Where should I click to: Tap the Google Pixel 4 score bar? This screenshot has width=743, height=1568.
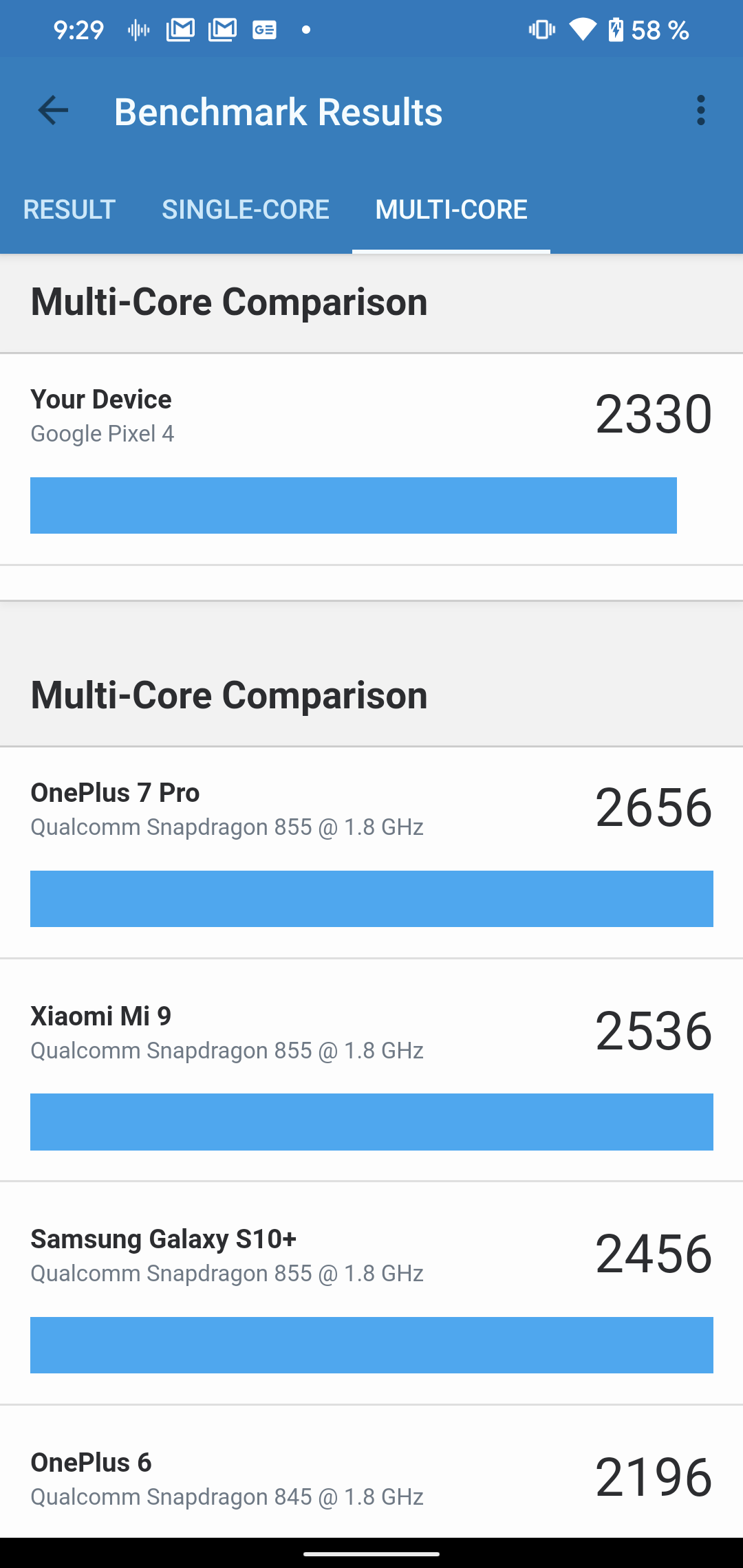click(x=353, y=505)
